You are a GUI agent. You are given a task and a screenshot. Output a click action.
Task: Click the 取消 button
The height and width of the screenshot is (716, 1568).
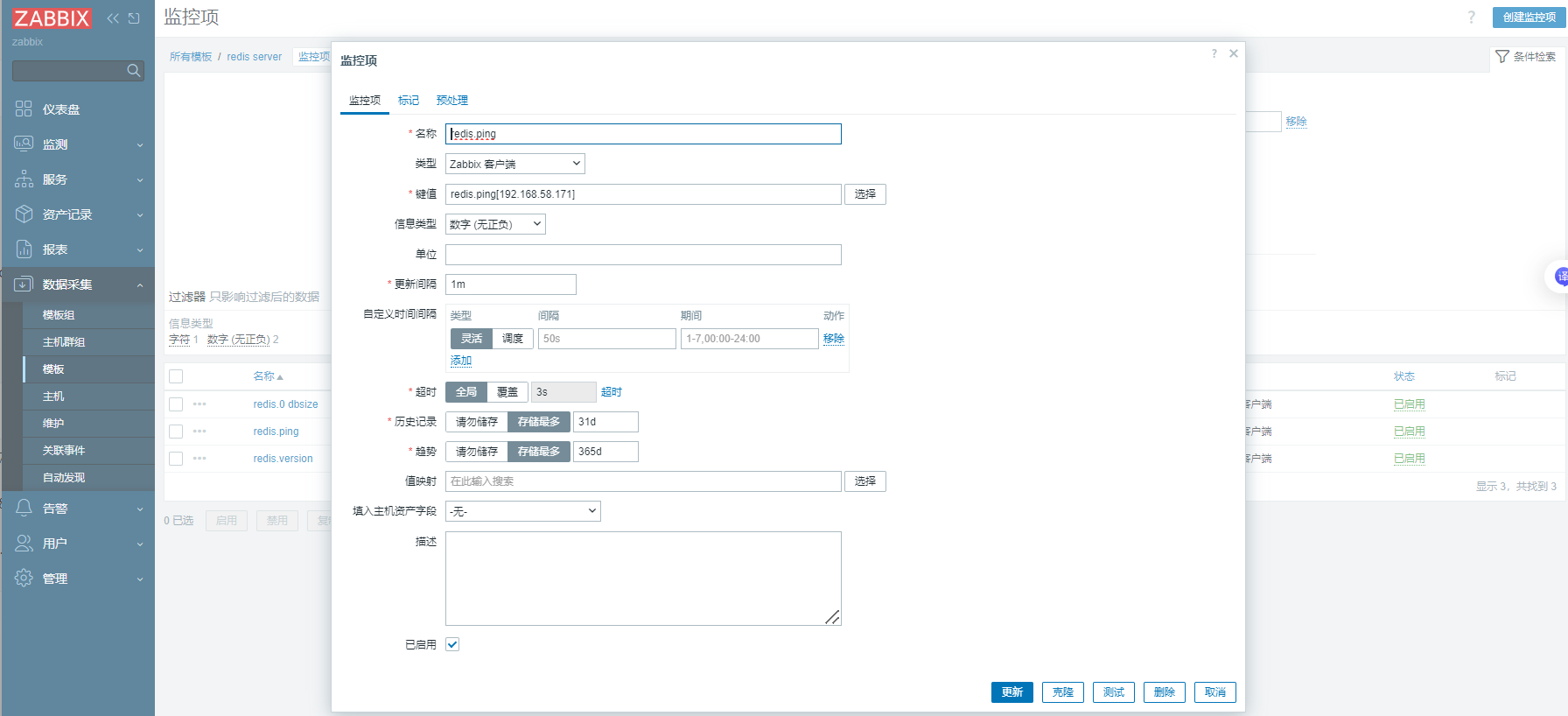pos(1215,692)
